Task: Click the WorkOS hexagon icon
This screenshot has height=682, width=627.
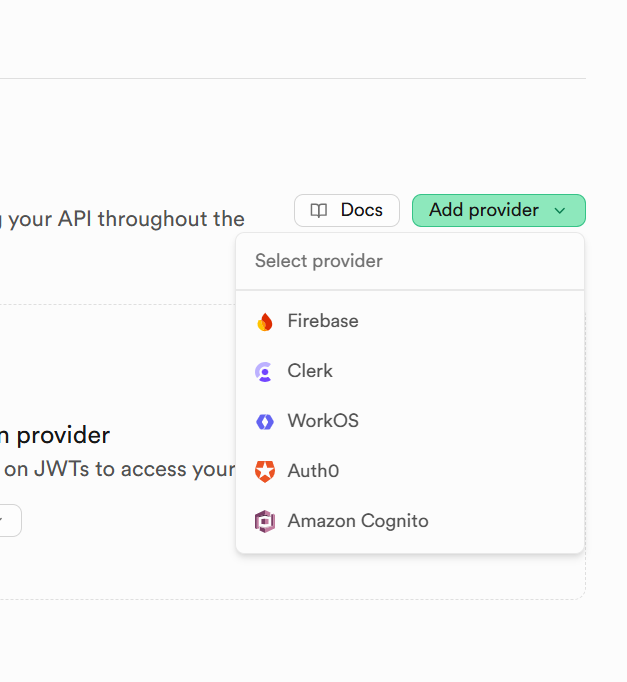Action: [265, 422]
